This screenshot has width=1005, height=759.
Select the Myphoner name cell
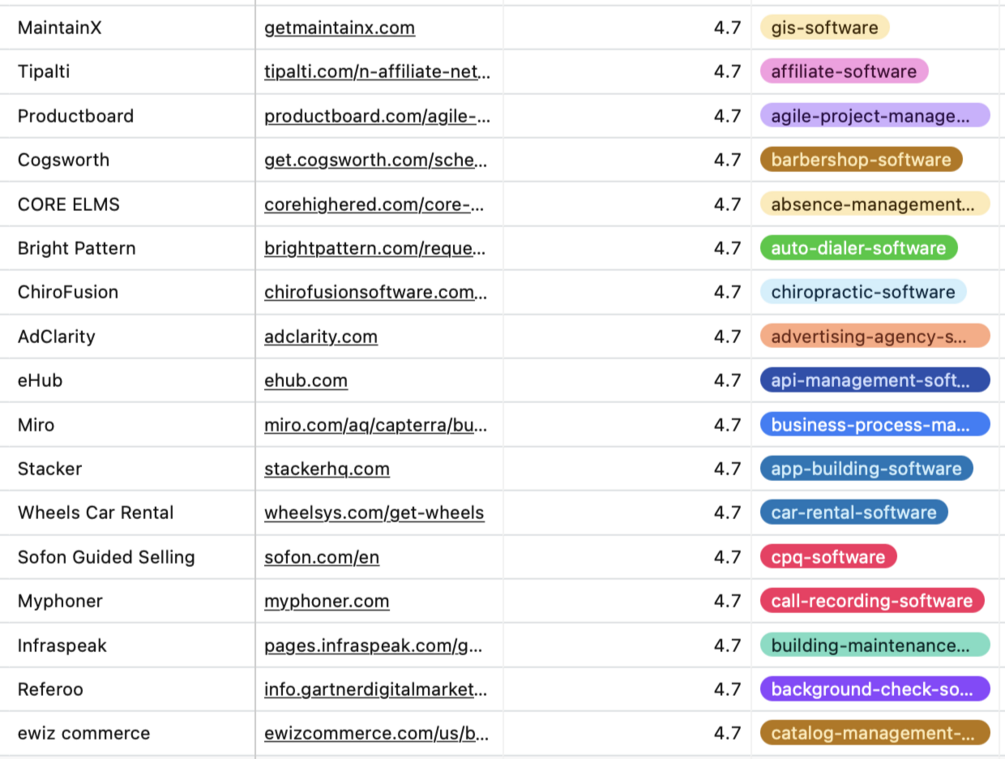click(127, 601)
